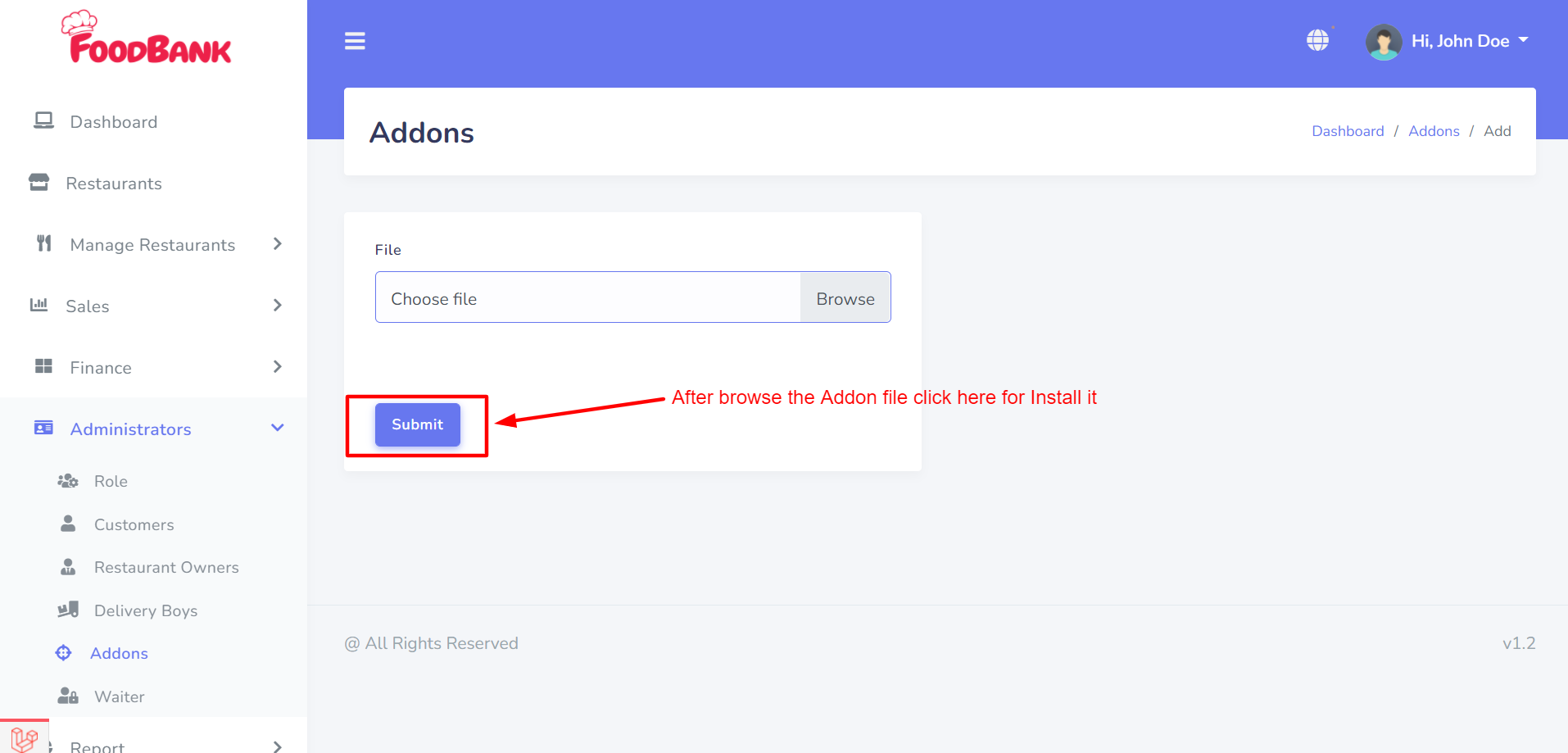The height and width of the screenshot is (753, 1568).
Task: Expand the Sales submenu arrow
Action: [x=278, y=306]
